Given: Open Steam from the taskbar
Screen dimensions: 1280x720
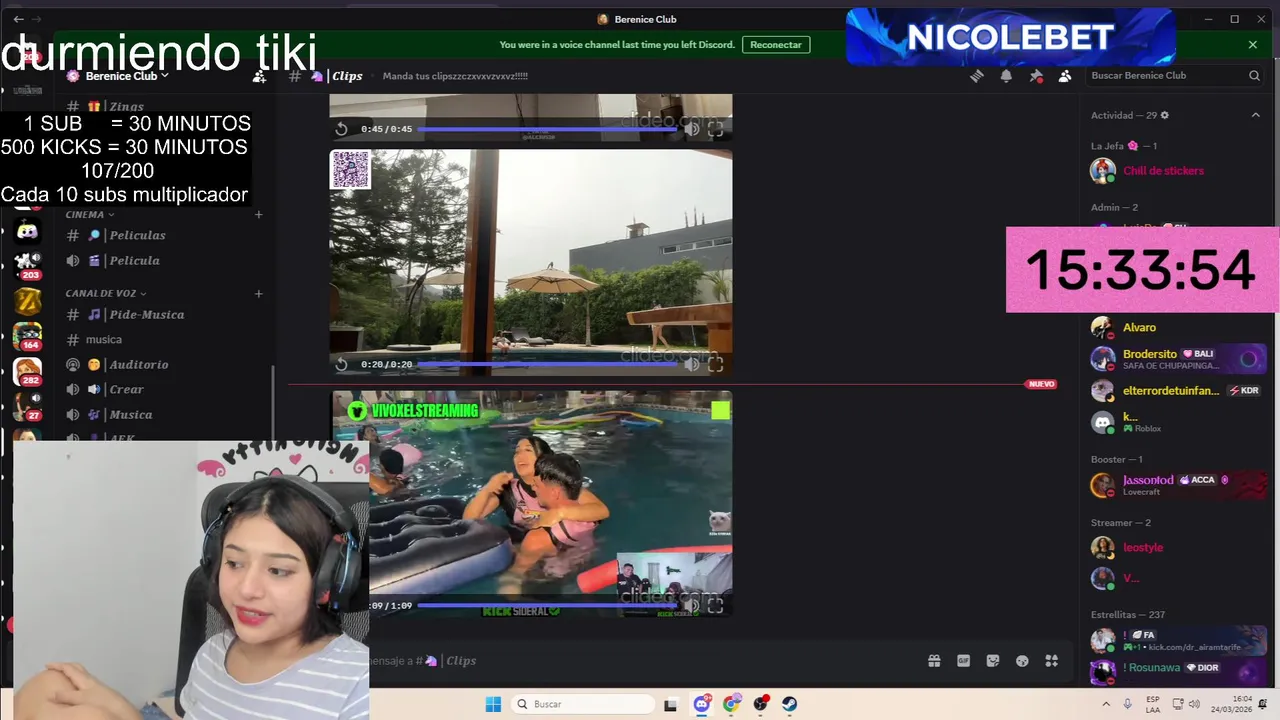Looking at the screenshot, I should click(790, 704).
